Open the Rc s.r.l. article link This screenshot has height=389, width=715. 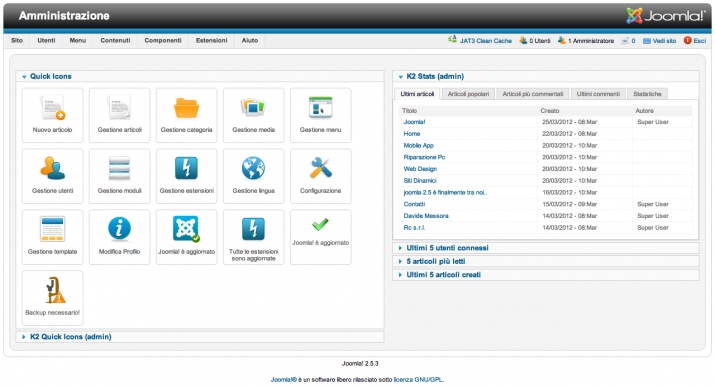414,228
